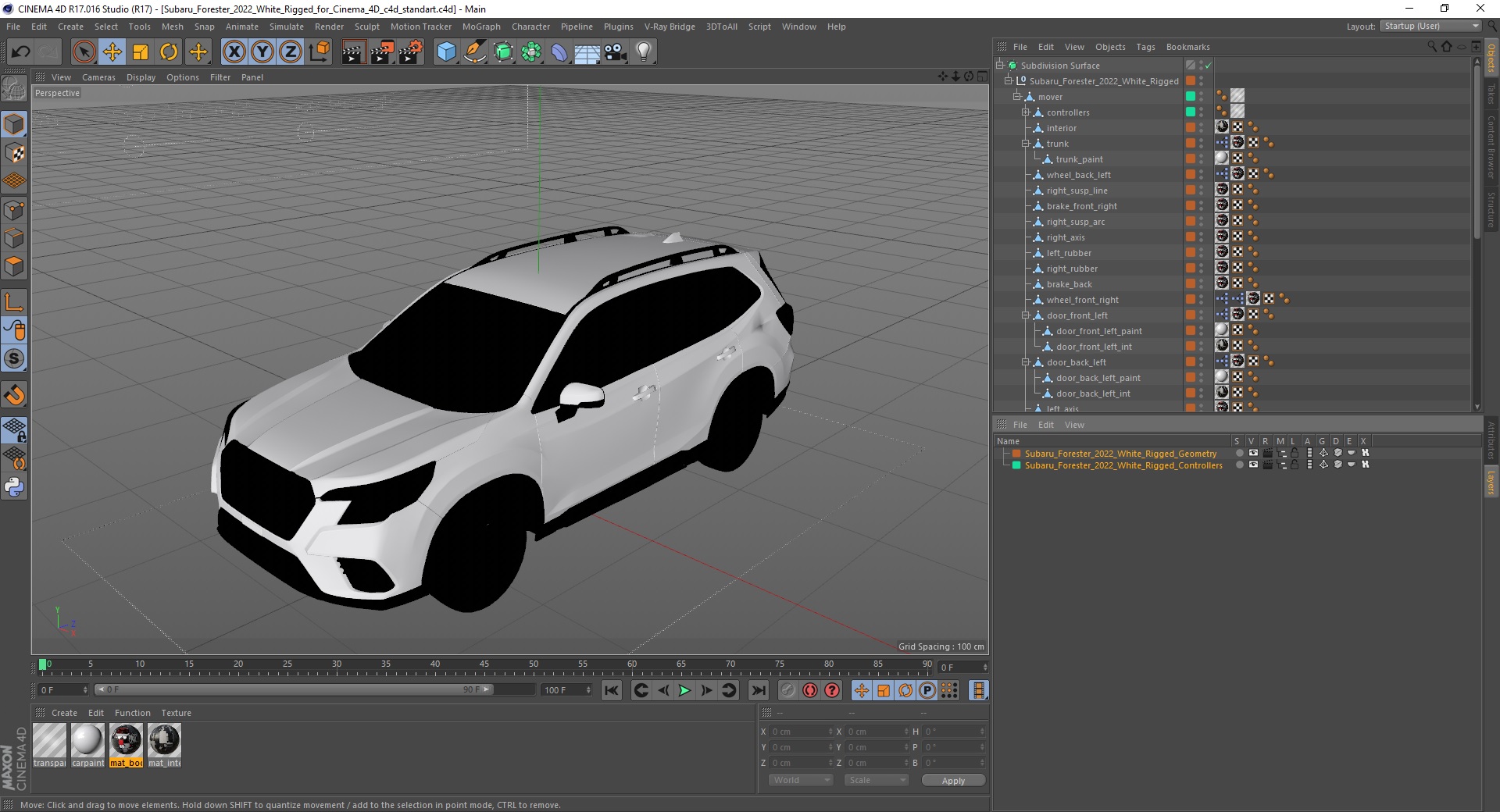Add a Subdivision Surface generator
1500x812 pixels.
[503, 52]
